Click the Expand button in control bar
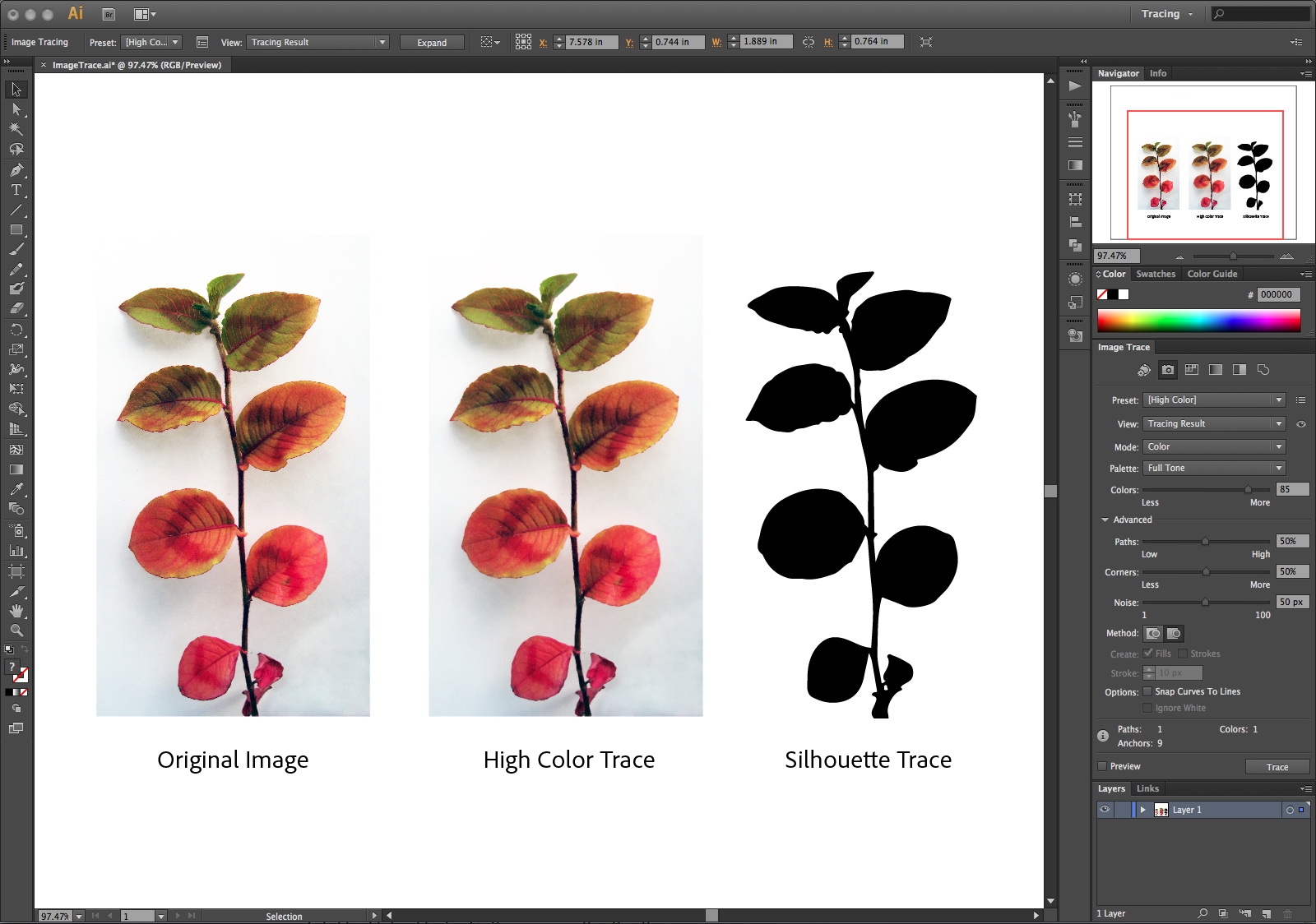 [432, 43]
